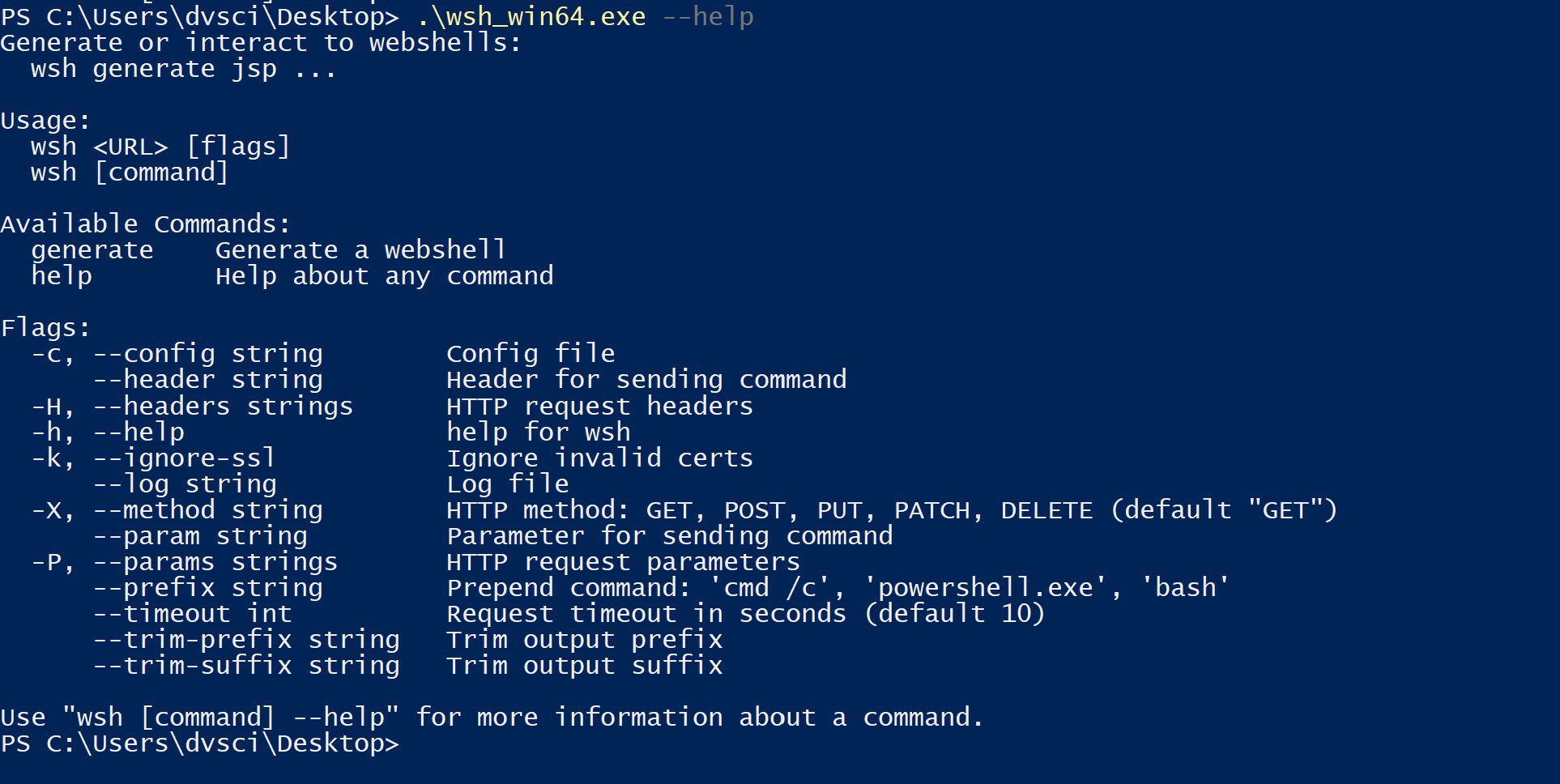Image resolution: width=1560 pixels, height=784 pixels.
Task: Click the --log string flag
Action: pos(185,484)
